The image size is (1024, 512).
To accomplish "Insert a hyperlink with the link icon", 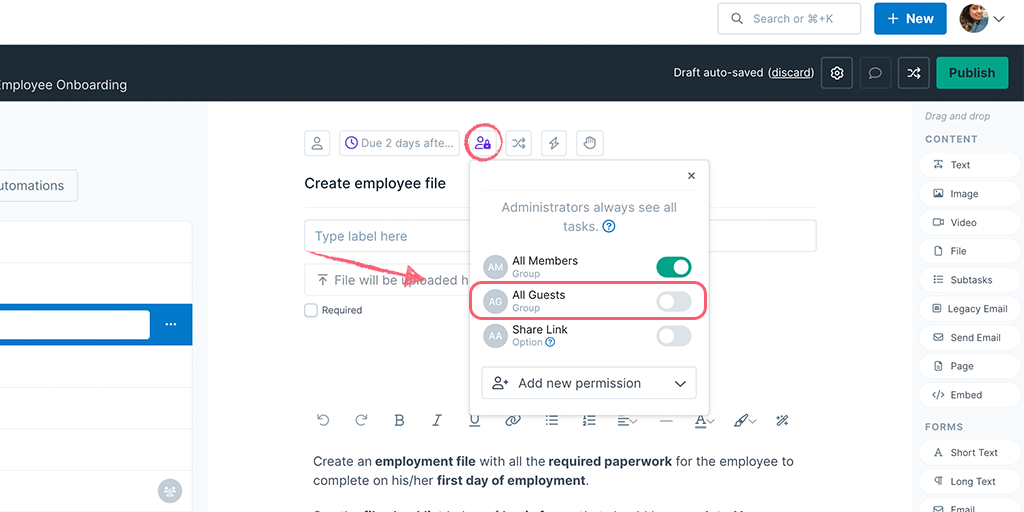I will tap(513, 421).
